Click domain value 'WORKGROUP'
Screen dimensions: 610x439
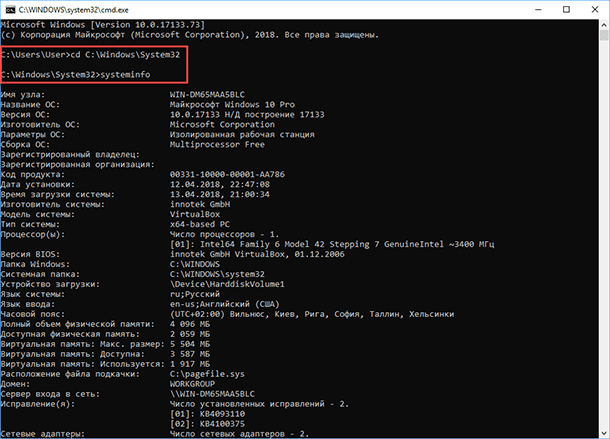193,384
